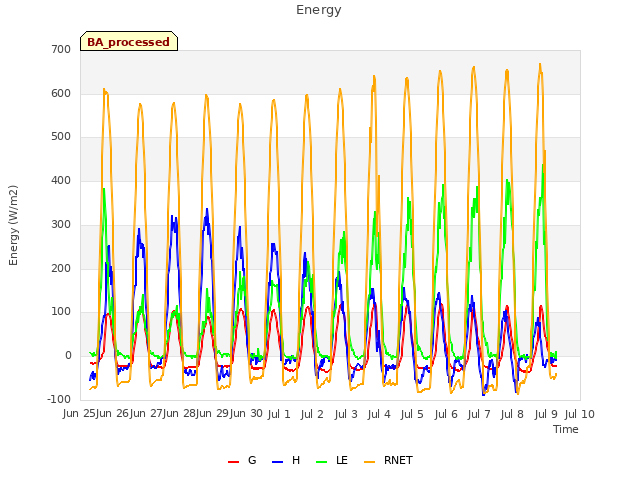Click the 400 y-axis tick label
Screen dimensions: 640x480
pyautogui.click(x=61, y=180)
